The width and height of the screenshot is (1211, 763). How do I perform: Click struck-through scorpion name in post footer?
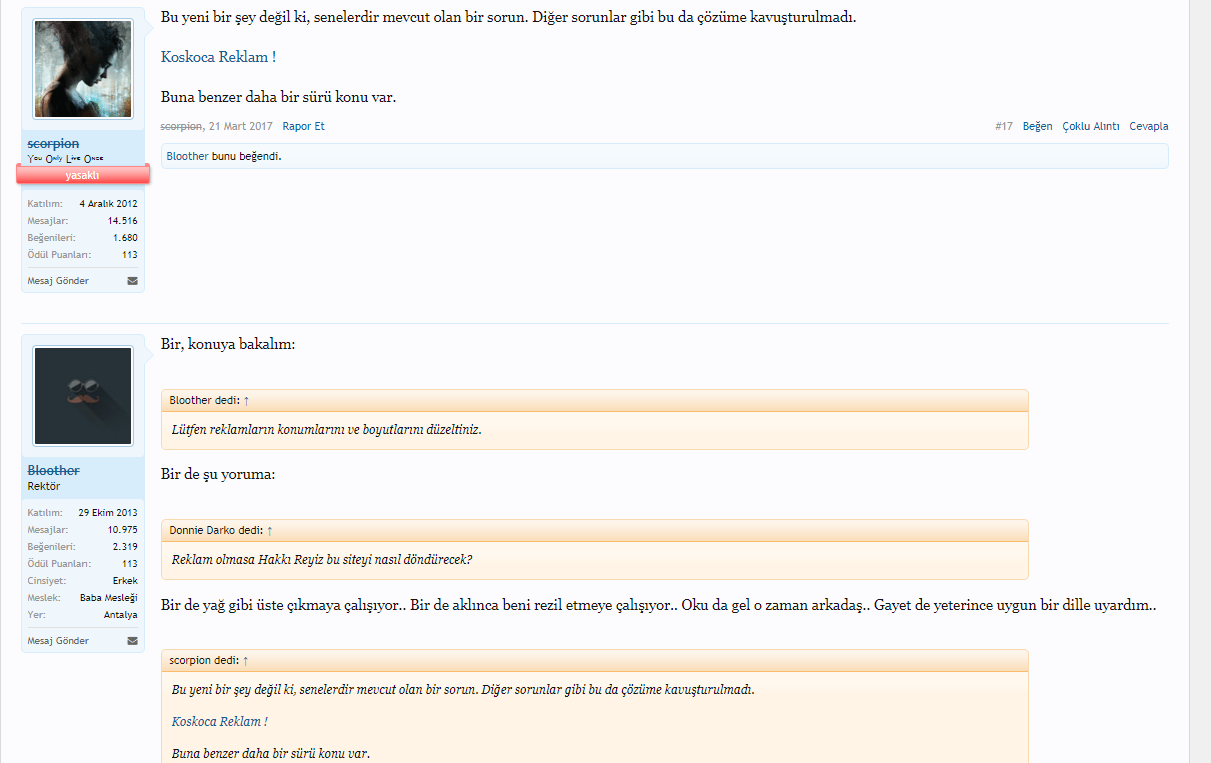[x=182, y=126]
